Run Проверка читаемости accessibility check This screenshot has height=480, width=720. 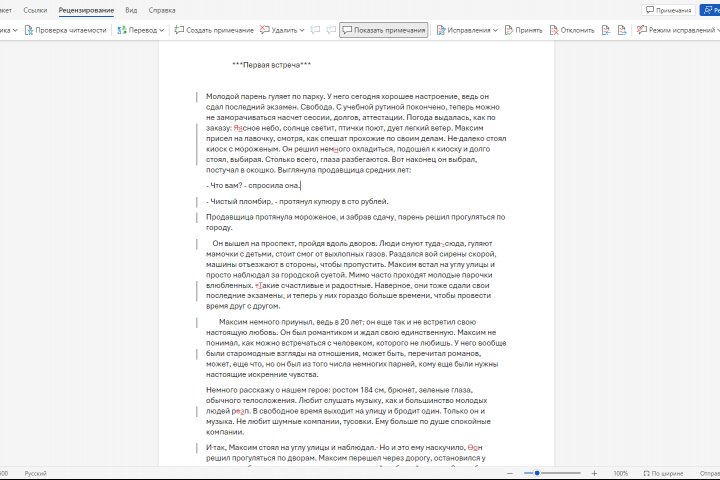[65, 30]
